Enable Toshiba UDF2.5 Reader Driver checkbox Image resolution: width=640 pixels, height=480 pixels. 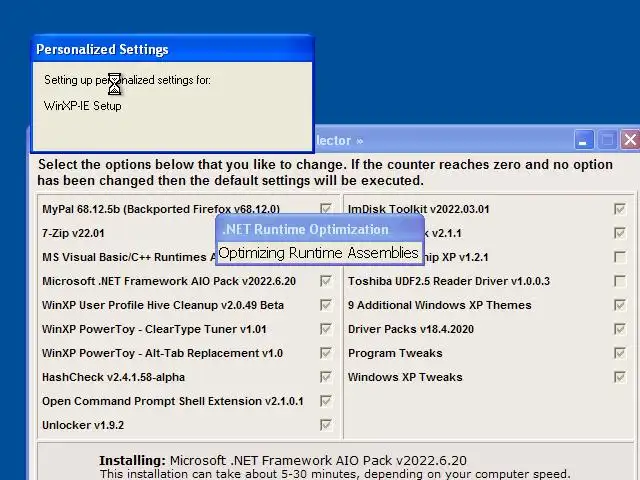pos(620,281)
